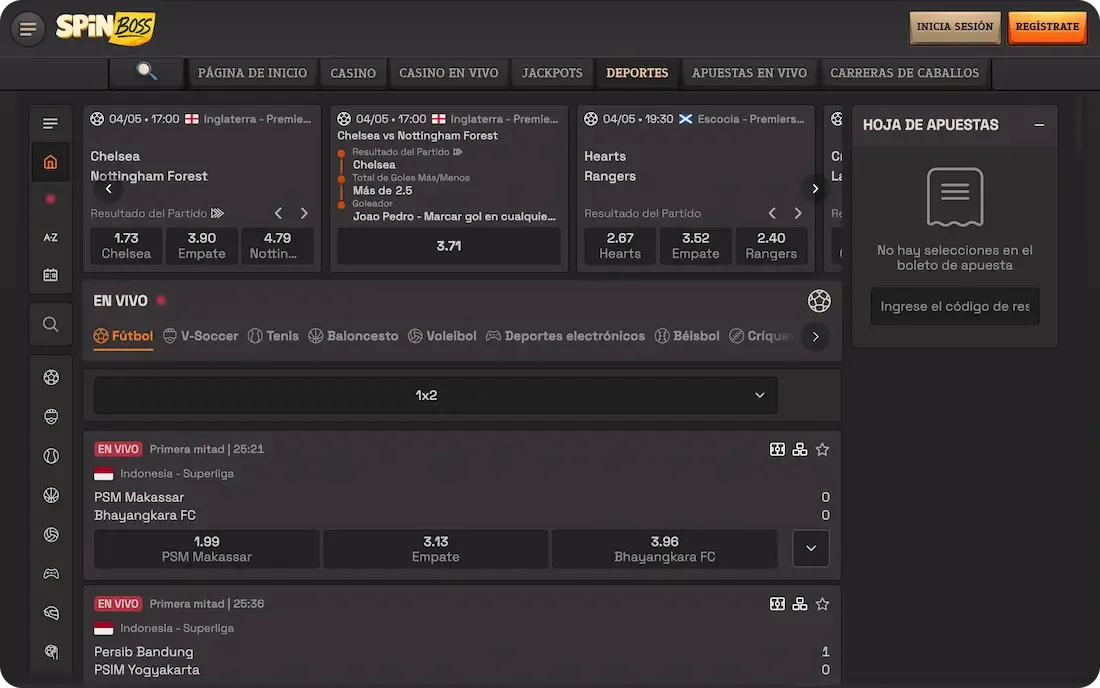
Task: Open match stats icon for Persib Bandung
Action: (777, 604)
